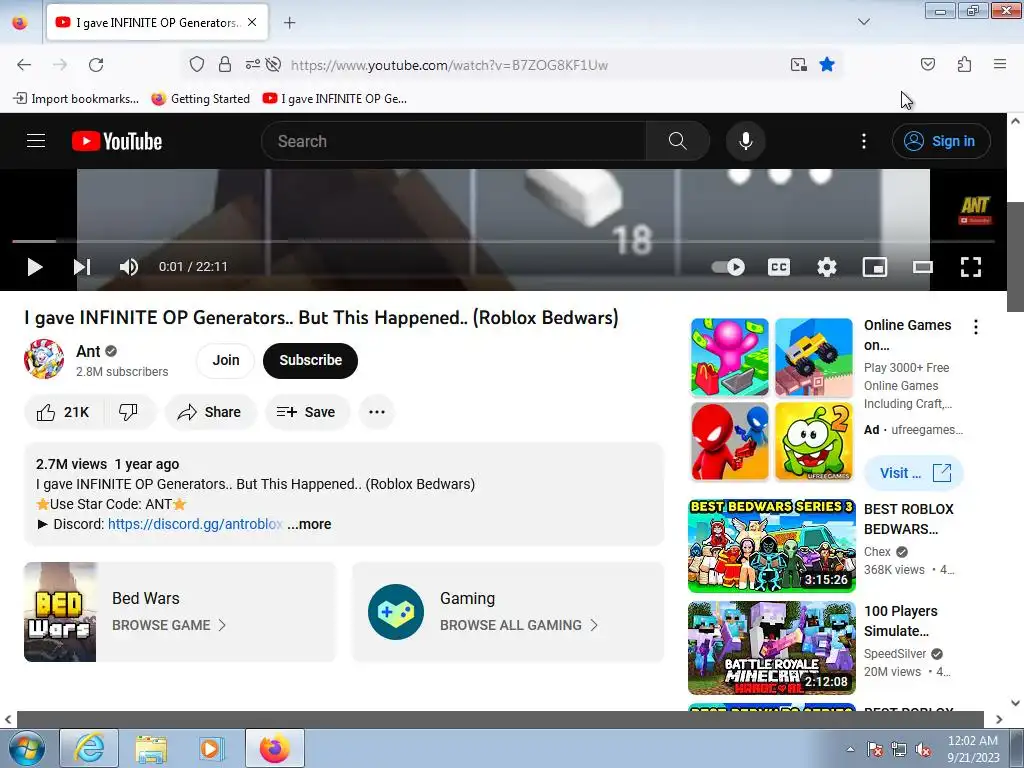Open Windows Explorer from taskbar
This screenshot has width=1024, height=768.
point(152,748)
